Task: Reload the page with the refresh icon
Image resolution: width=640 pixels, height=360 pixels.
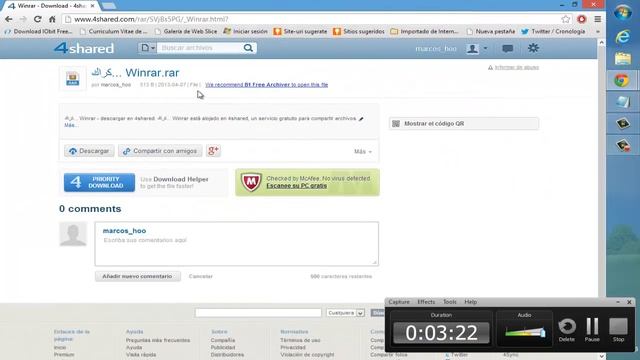Action: click(38, 19)
